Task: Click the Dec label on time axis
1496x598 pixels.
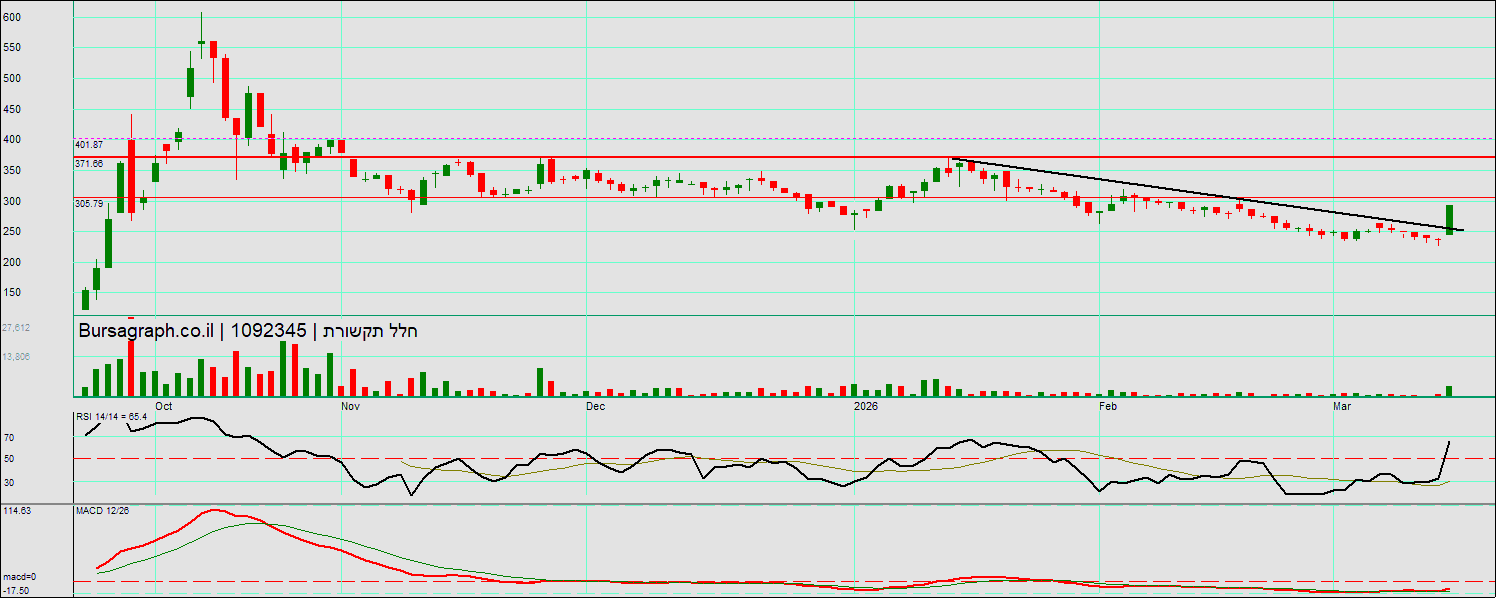Action: [x=595, y=406]
